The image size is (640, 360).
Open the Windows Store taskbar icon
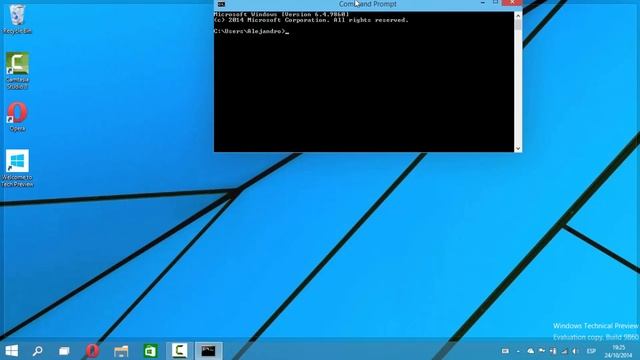pos(150,351)
